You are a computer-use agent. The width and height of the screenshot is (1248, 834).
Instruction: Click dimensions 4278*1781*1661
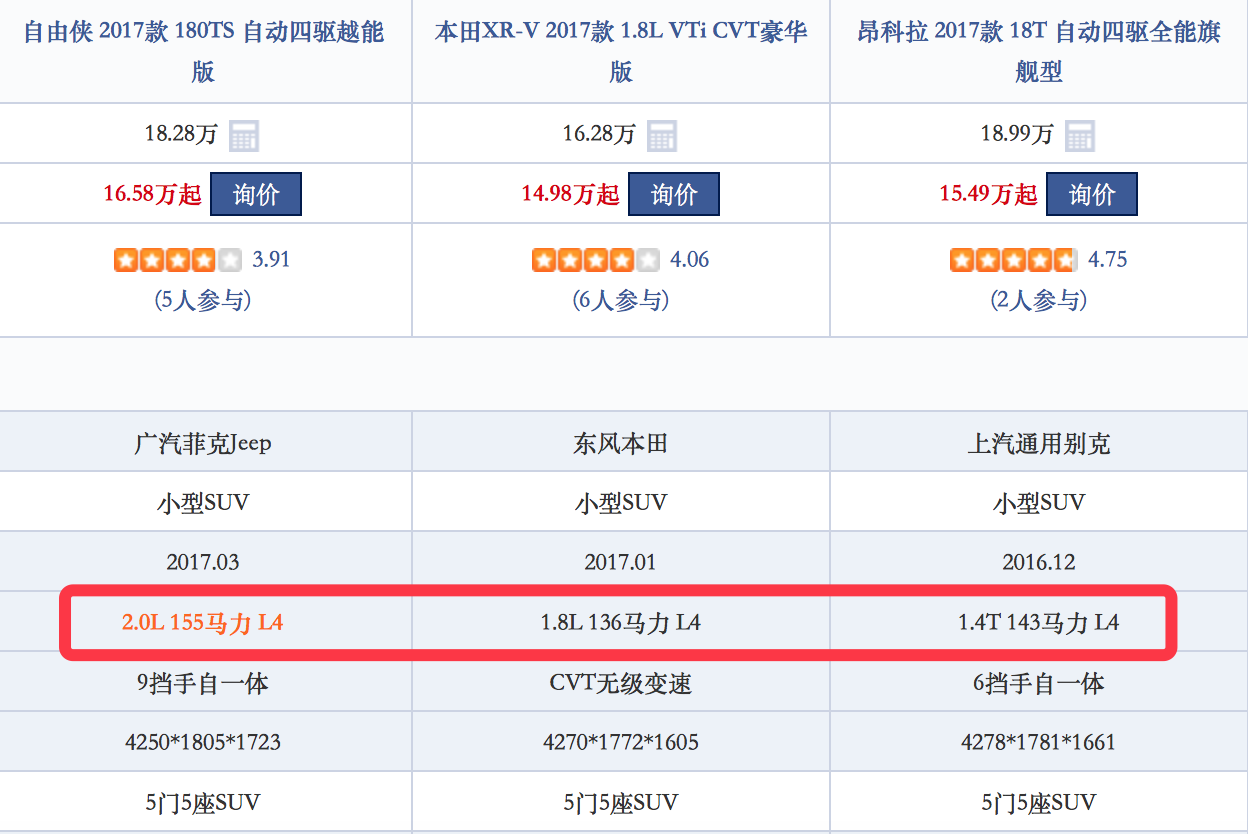coord(1039,742)
